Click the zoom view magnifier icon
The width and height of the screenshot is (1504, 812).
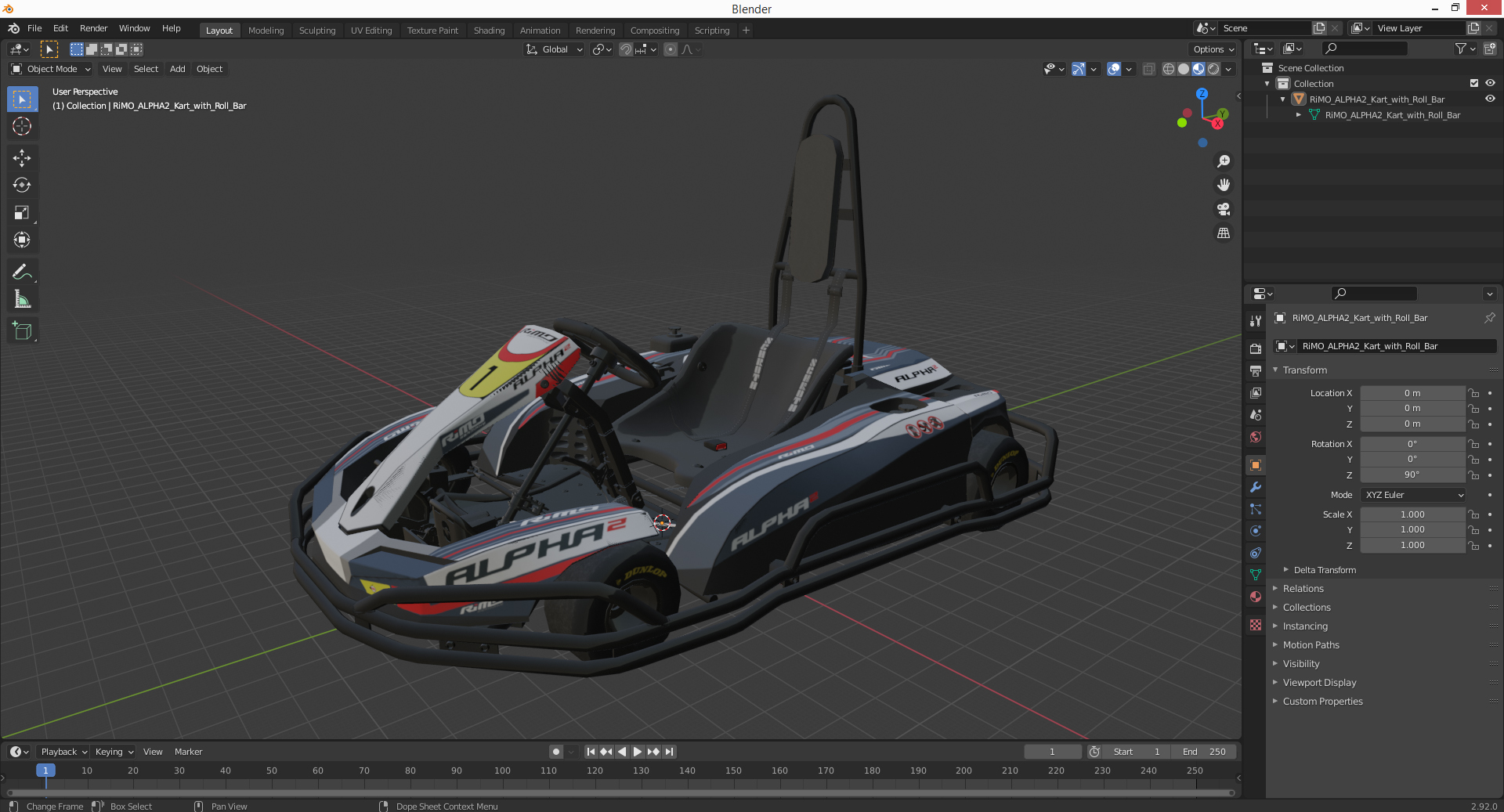point(1224,161)
